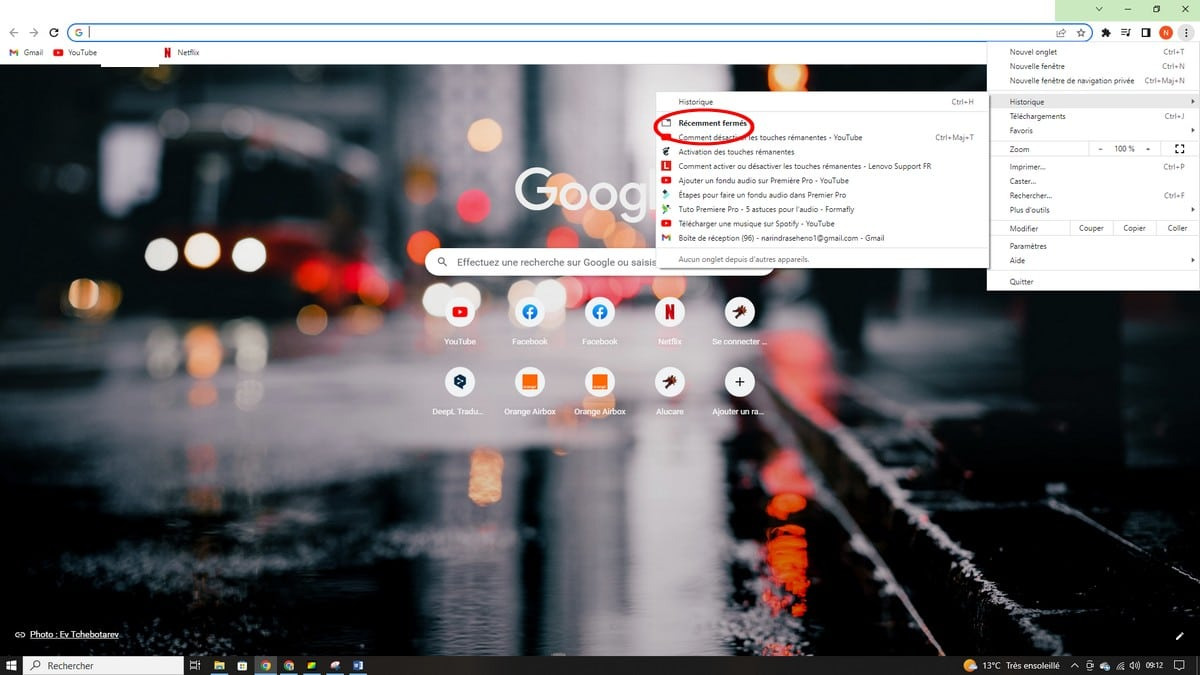Bookmark this tab with the star icon

click(x=1081, y=33)
